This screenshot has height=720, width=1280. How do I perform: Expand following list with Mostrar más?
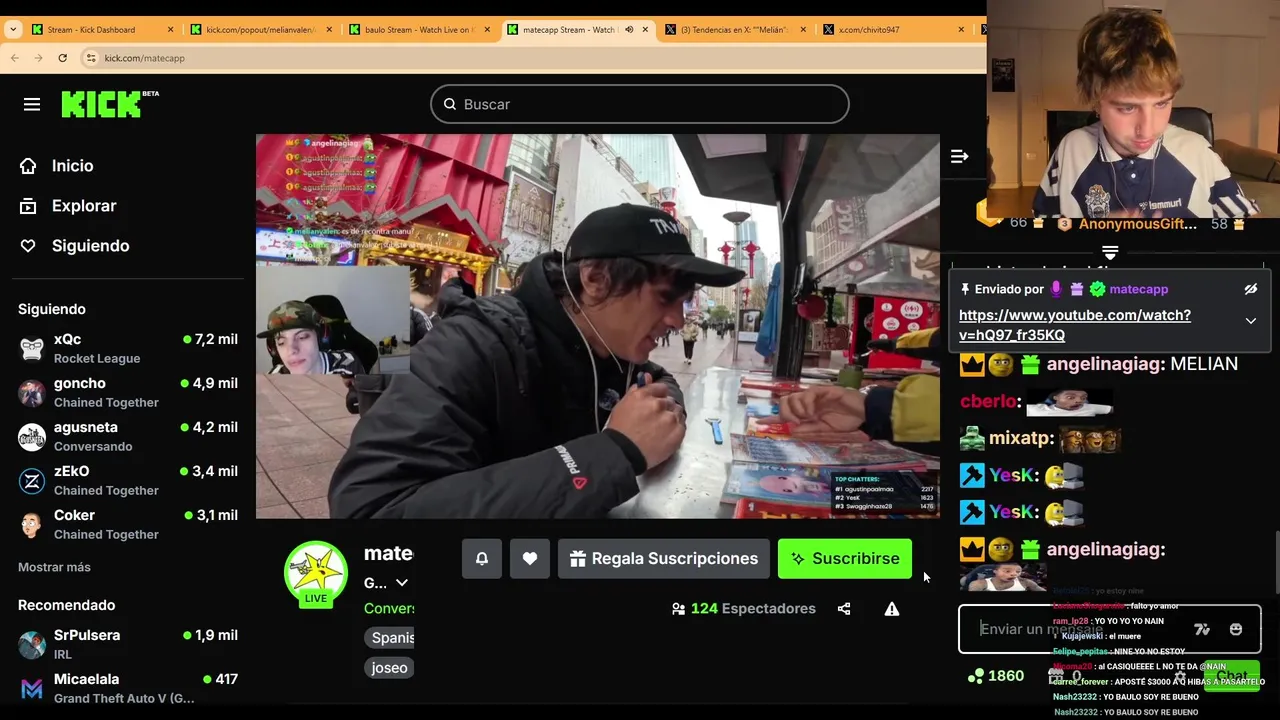point(54,567)
